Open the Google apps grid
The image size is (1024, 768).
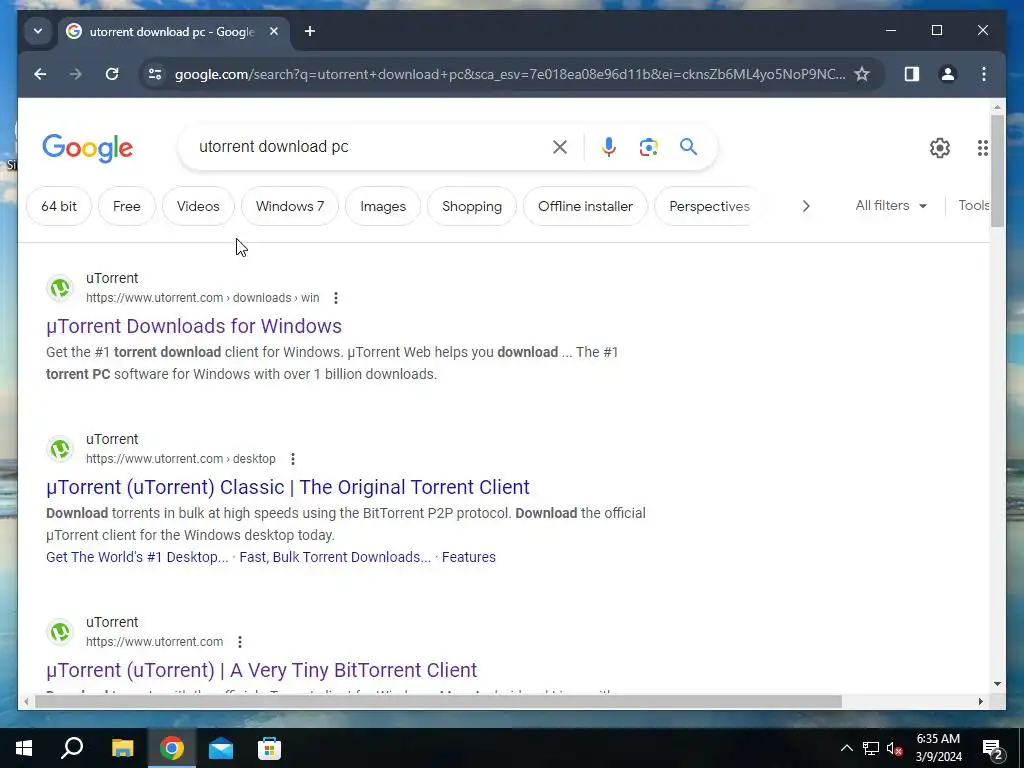coord(982,148)
